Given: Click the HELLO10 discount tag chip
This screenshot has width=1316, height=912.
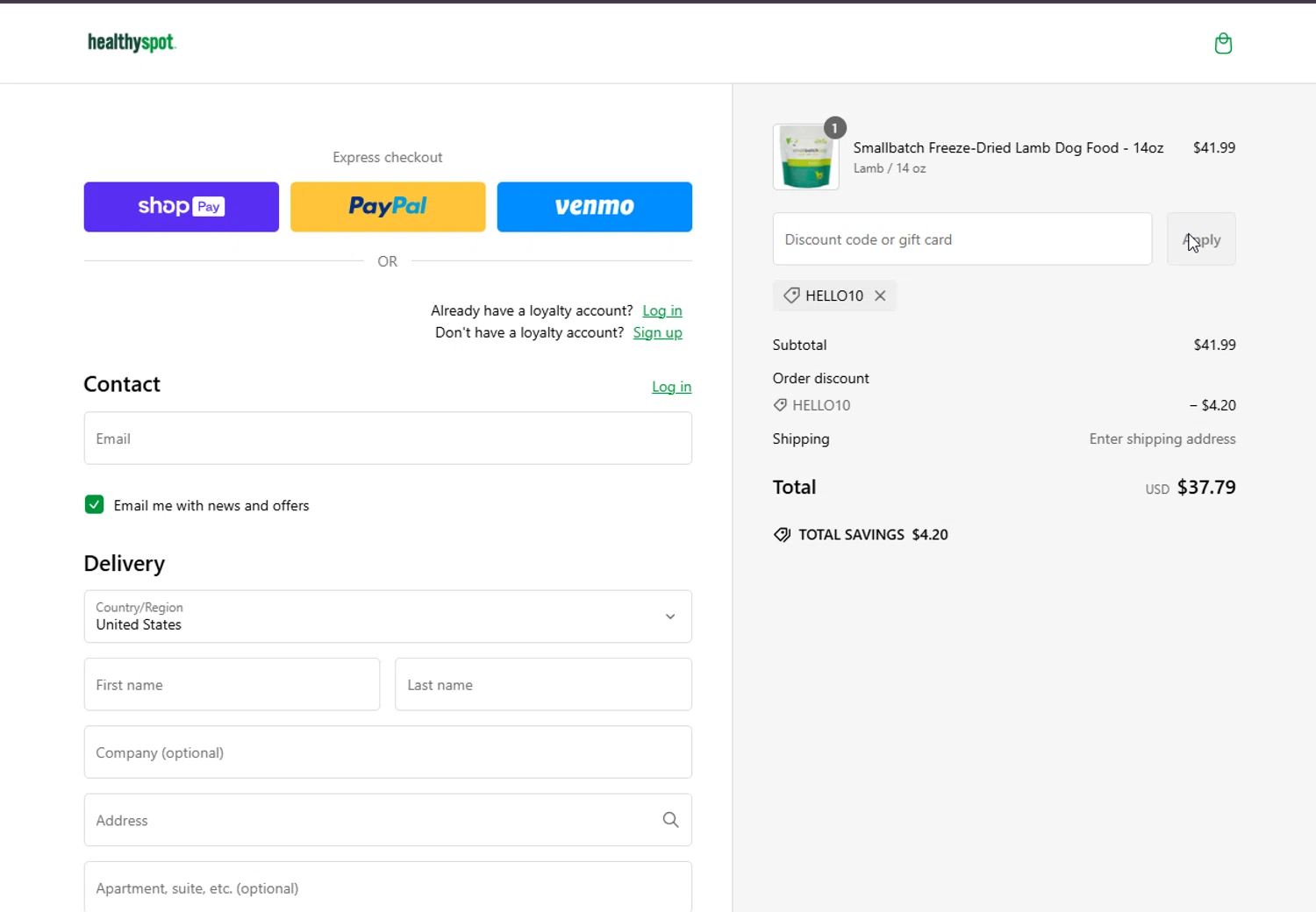Looking at the screenshot, I should coord(834,296).
